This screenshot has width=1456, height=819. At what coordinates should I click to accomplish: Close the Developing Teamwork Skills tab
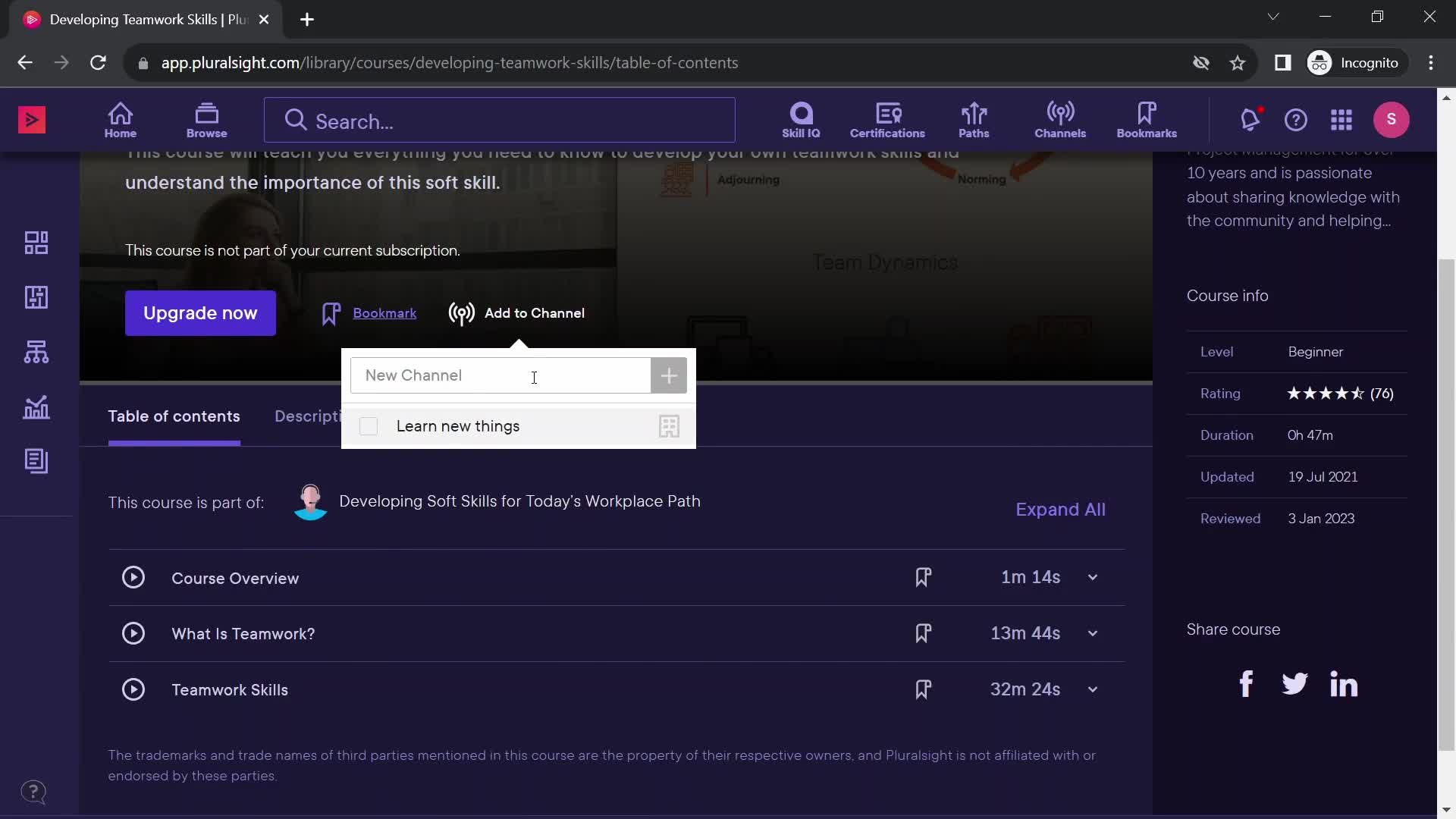(x=264, y=20)
